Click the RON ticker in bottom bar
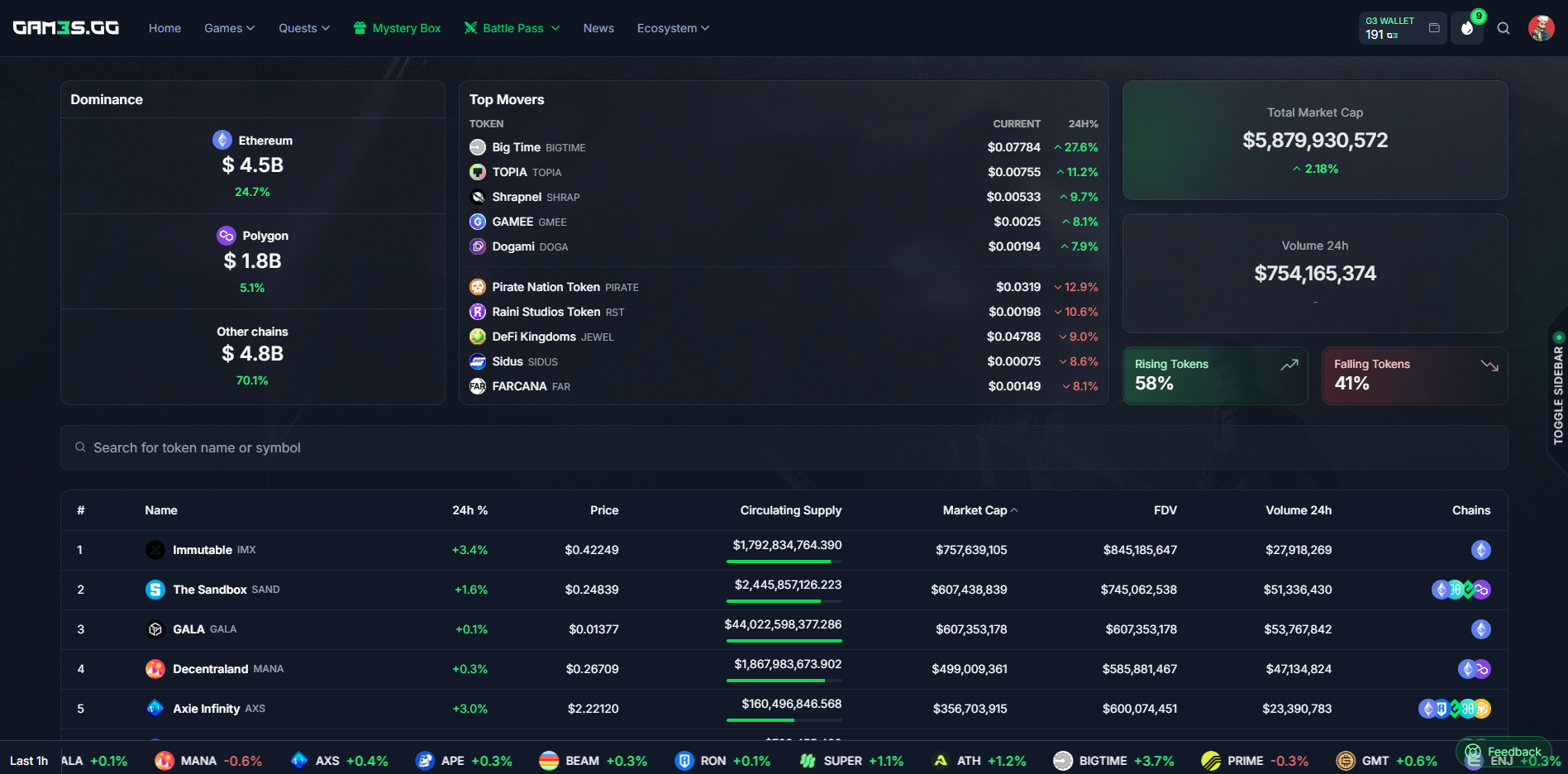This screenshot has height=774, width=1568. tap(722, 761)
